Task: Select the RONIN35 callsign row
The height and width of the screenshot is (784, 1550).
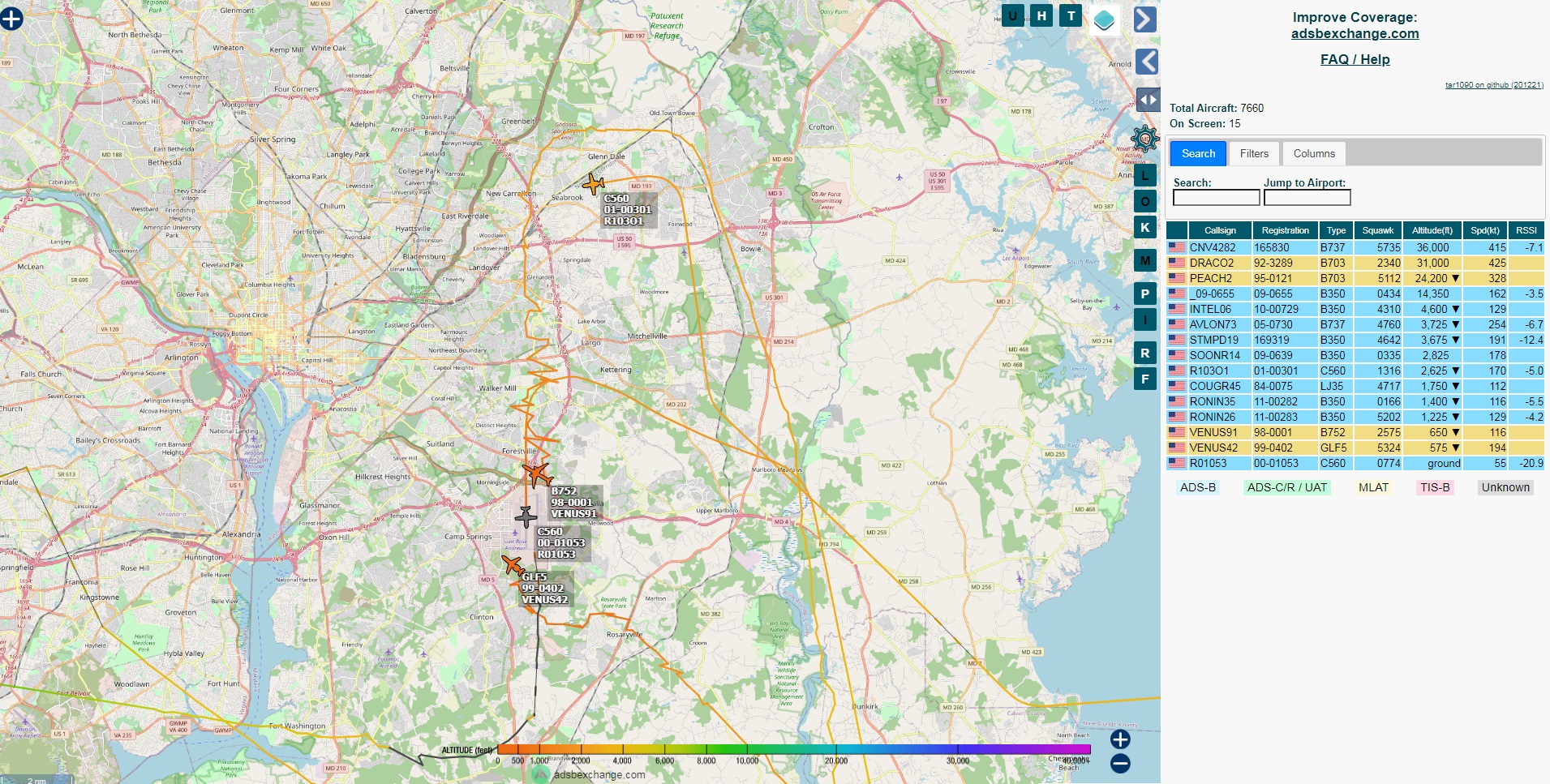Action: pyautogui.click(x=1355, y=401)
